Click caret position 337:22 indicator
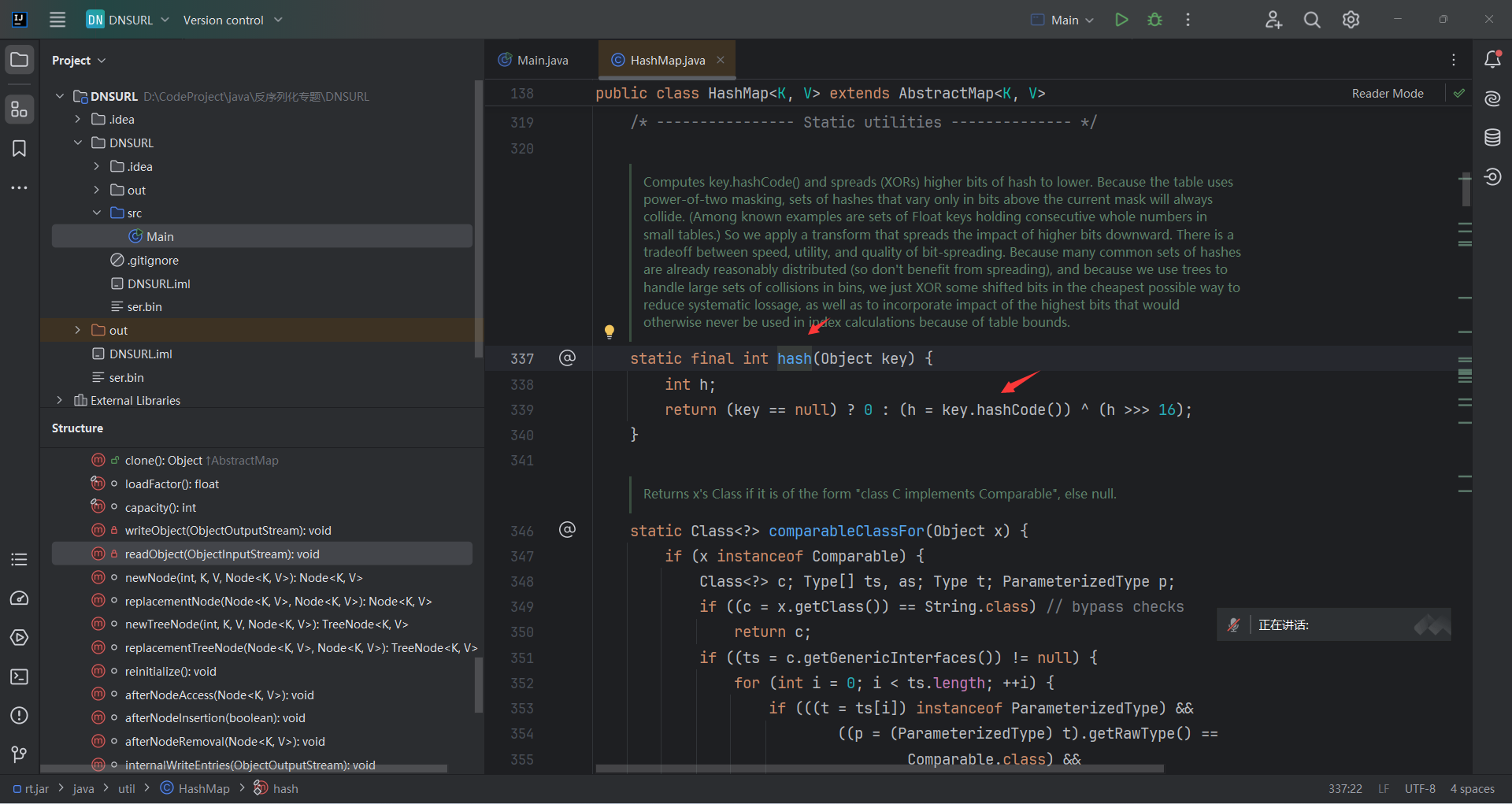Image resolution: width=1512 pixels, height=804 pixels. [x=1345, y=789]
